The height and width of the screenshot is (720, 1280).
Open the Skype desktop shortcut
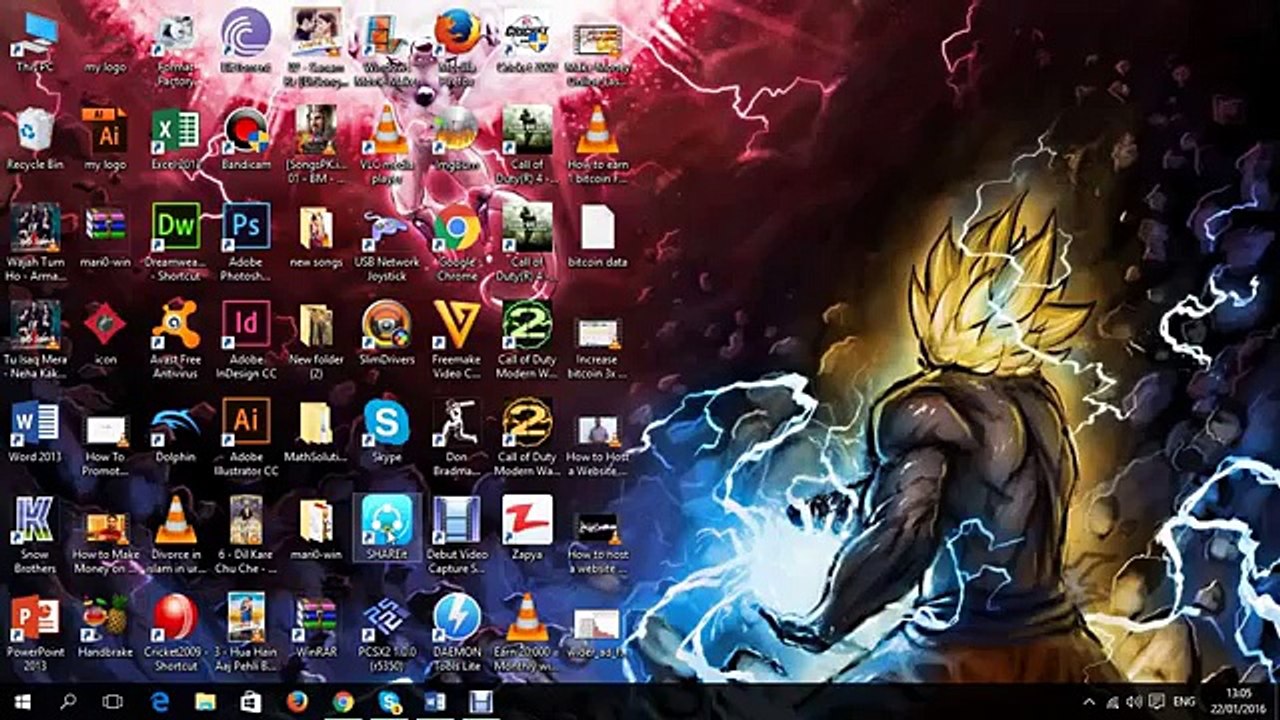tap(386, 431)
